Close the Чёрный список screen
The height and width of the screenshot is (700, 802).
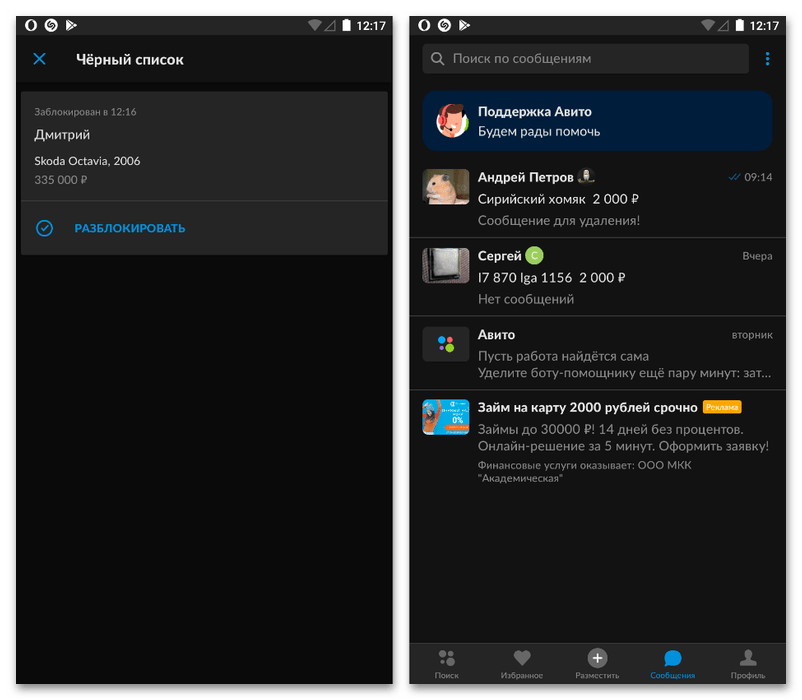(x=39, y=59)
